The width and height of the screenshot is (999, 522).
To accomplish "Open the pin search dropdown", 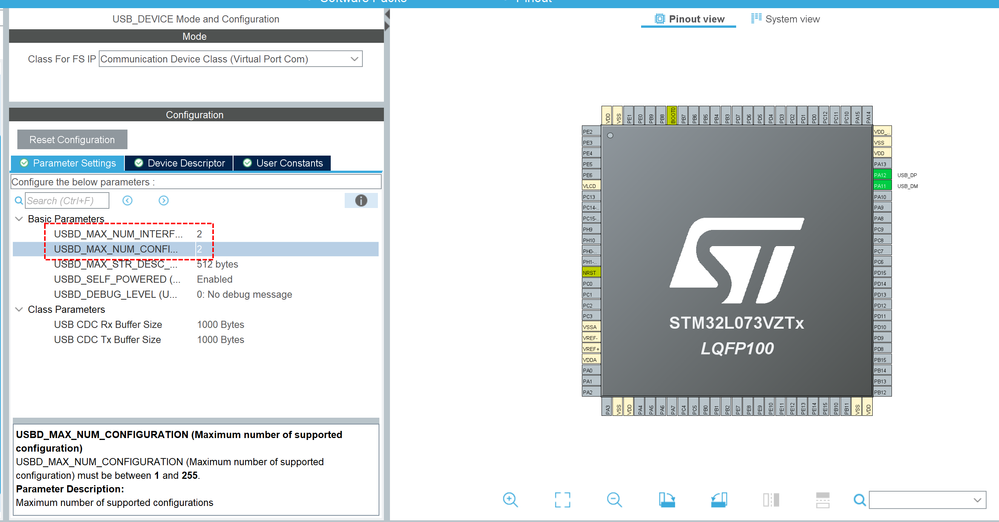I will pyautogui.click(x=977, y=500).
